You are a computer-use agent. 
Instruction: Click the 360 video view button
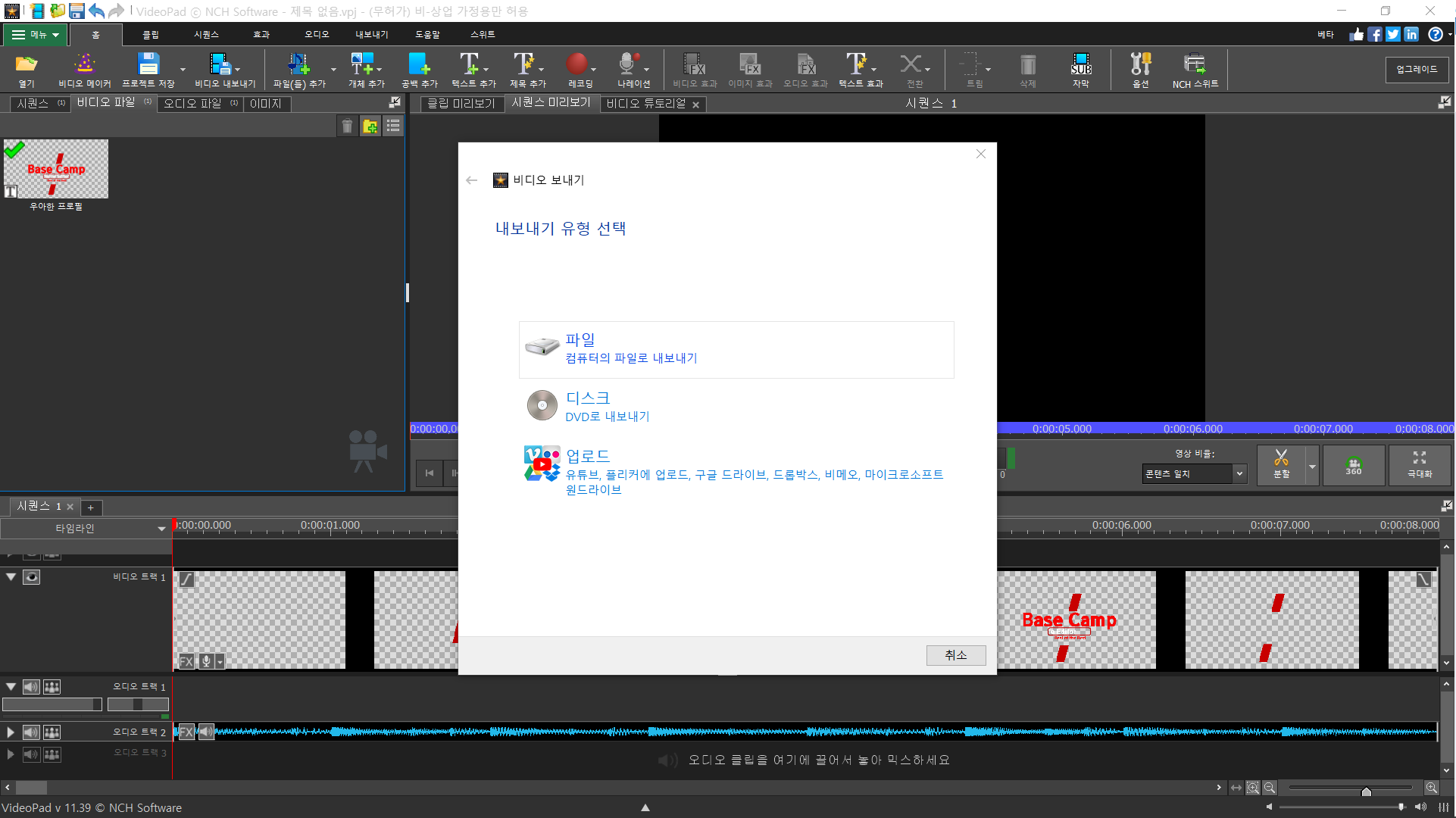point(1354,465)
